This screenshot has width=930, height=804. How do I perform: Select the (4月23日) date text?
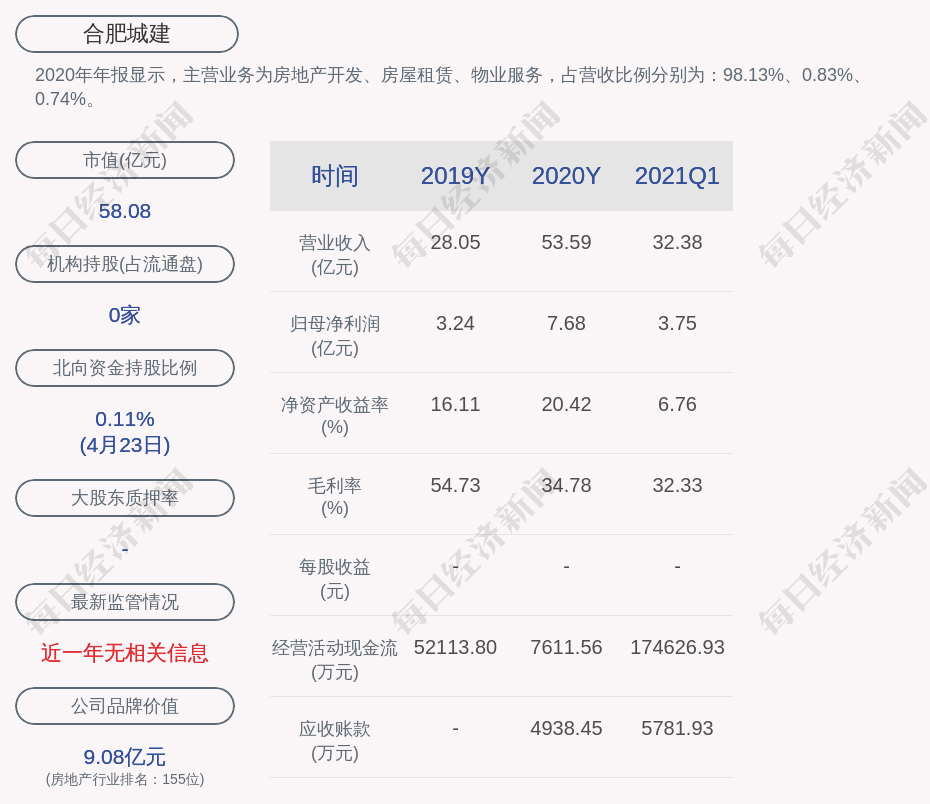point(125,445)
